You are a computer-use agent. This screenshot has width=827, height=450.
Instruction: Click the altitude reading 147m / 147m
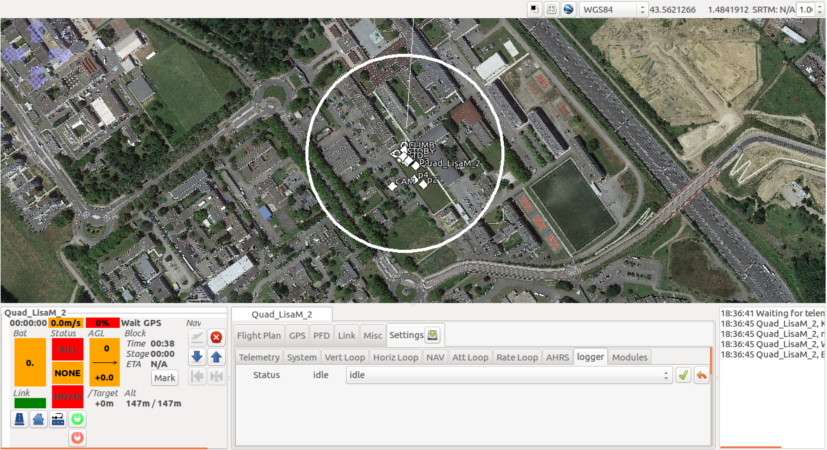pos(153,404)
